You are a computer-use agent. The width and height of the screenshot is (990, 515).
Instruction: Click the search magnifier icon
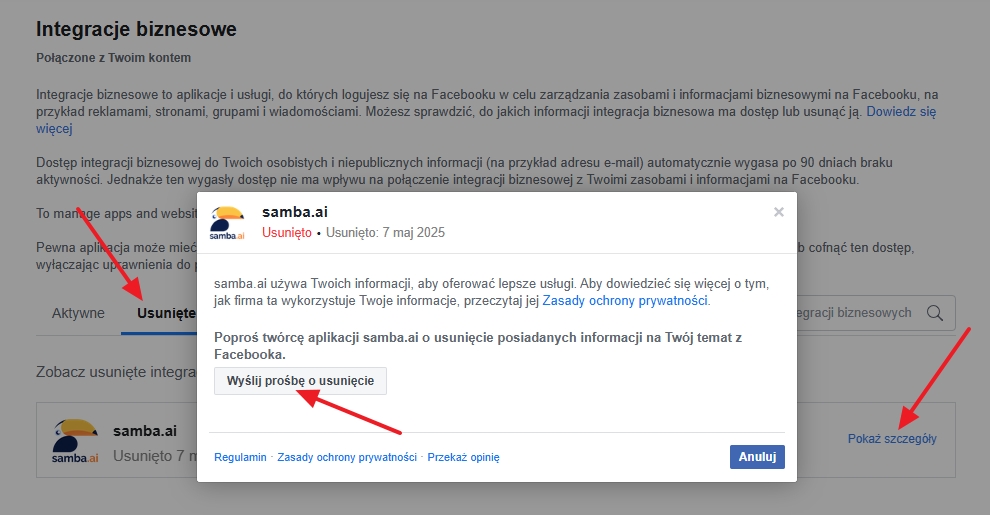coord(934,313)
